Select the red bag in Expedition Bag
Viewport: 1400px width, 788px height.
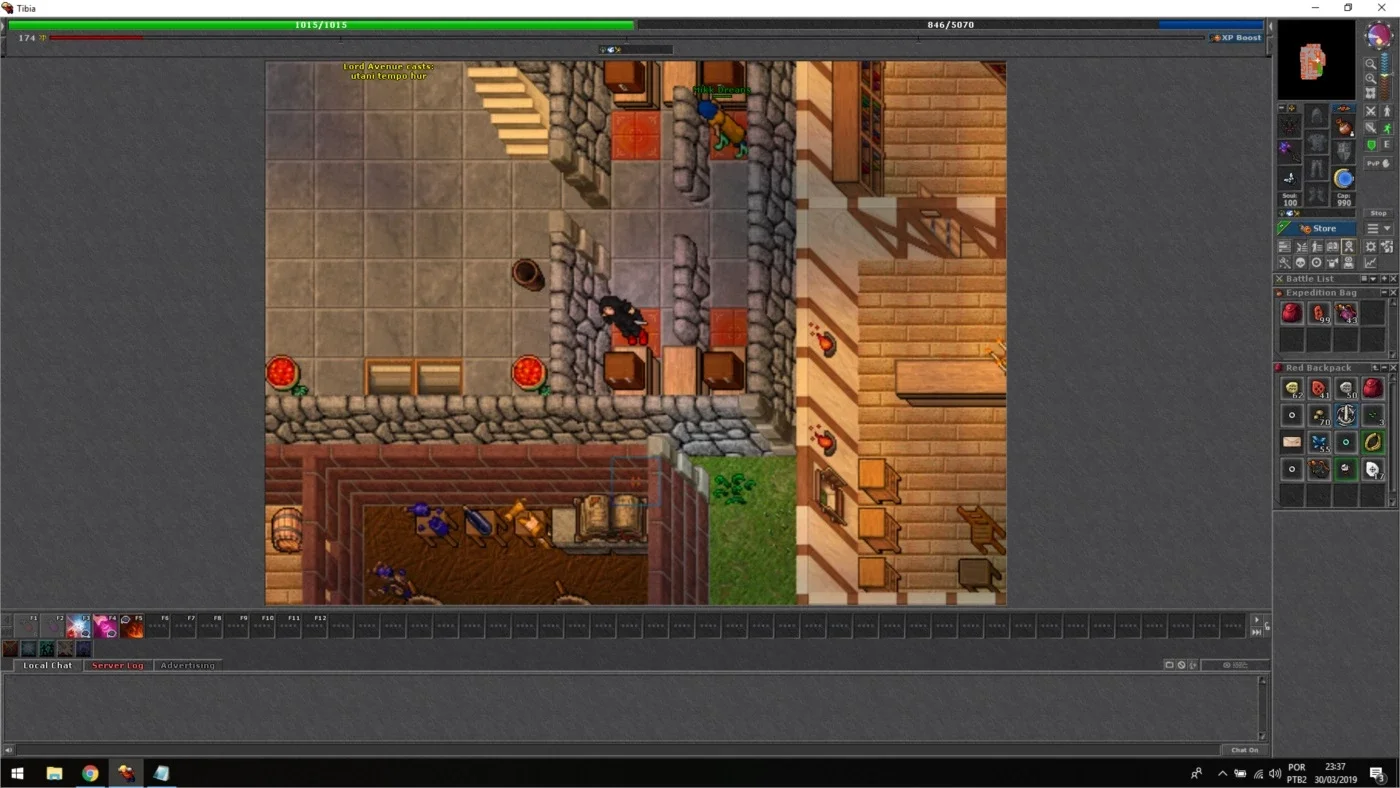(x=1292, y=313)
